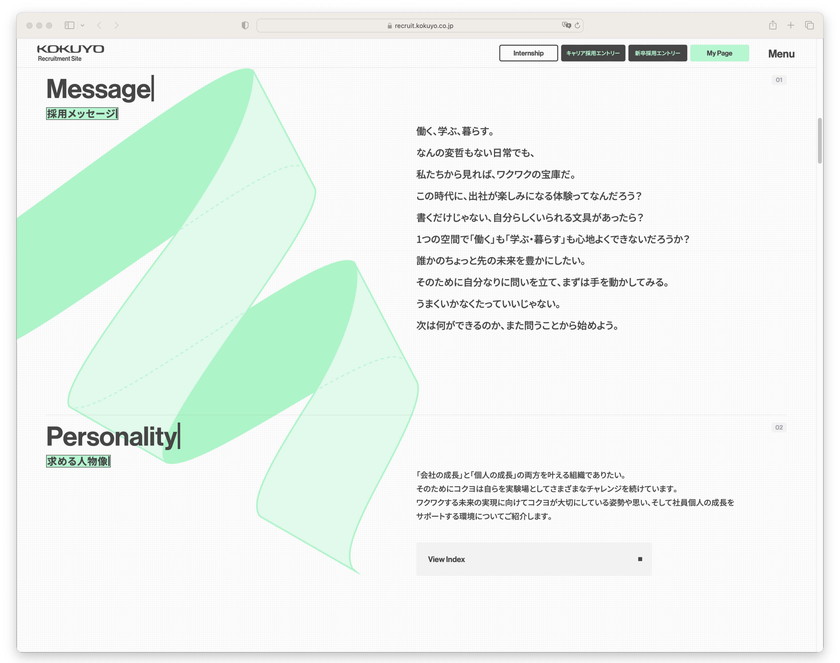The image size is (840, 663).
Task: Click the 01 section number badge
Action: 779,80
